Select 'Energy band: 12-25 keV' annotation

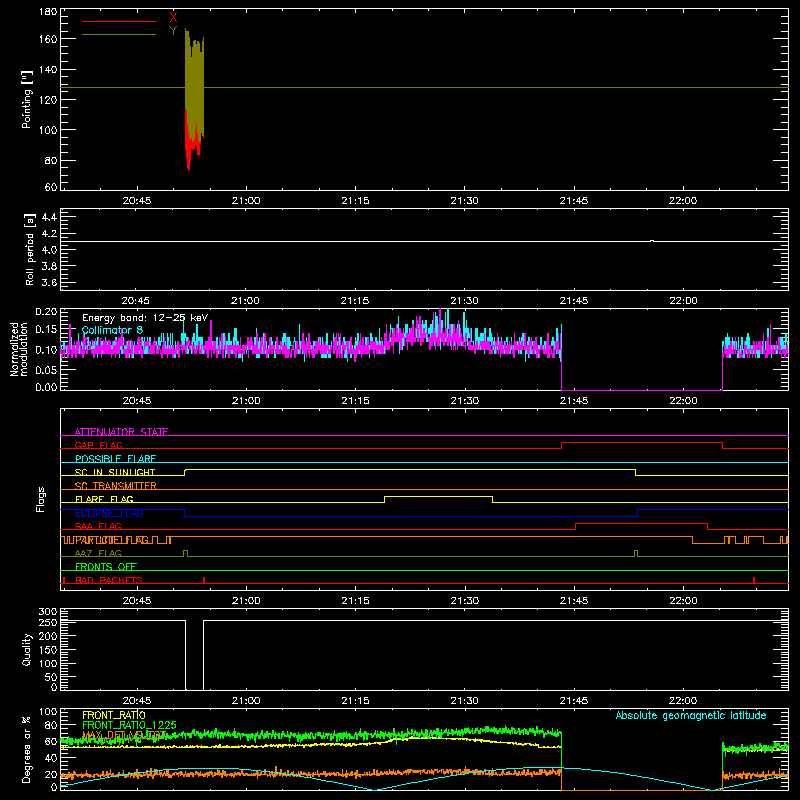[x=145, y=318]
